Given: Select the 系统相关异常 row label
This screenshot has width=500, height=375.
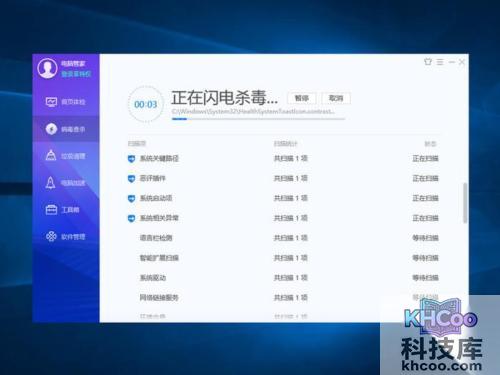Looking at the screenshot, I should click(x=159, y=218).
